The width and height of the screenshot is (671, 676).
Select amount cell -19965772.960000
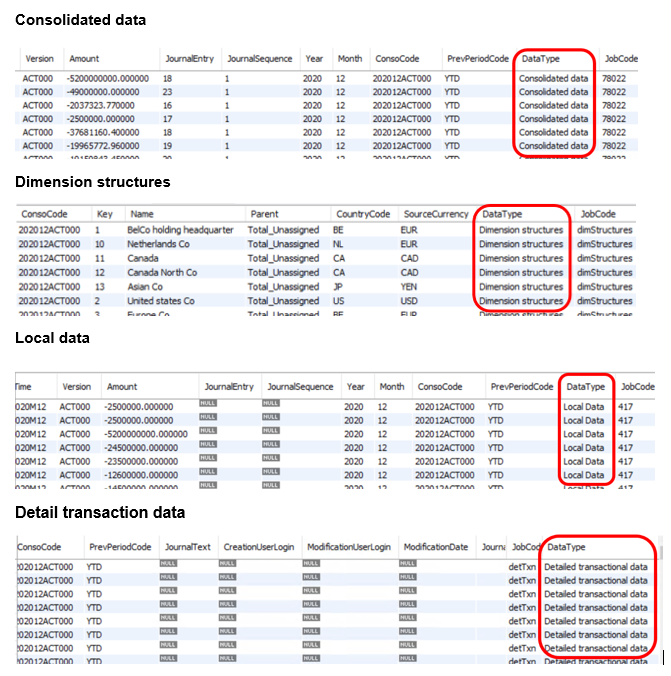click(x=103, y=146)
